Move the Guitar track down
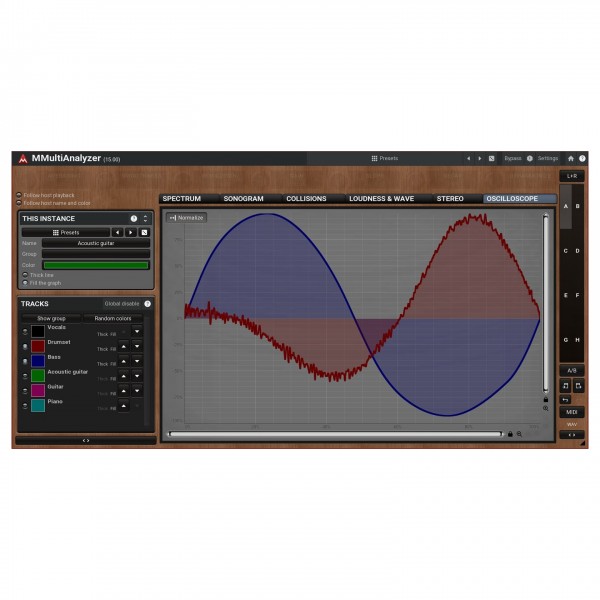 click(137, 391)
